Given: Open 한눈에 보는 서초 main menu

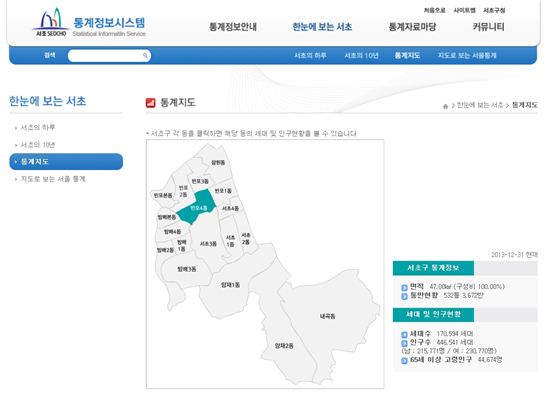Looking at the screenshot, I should (x=322, y=27).
